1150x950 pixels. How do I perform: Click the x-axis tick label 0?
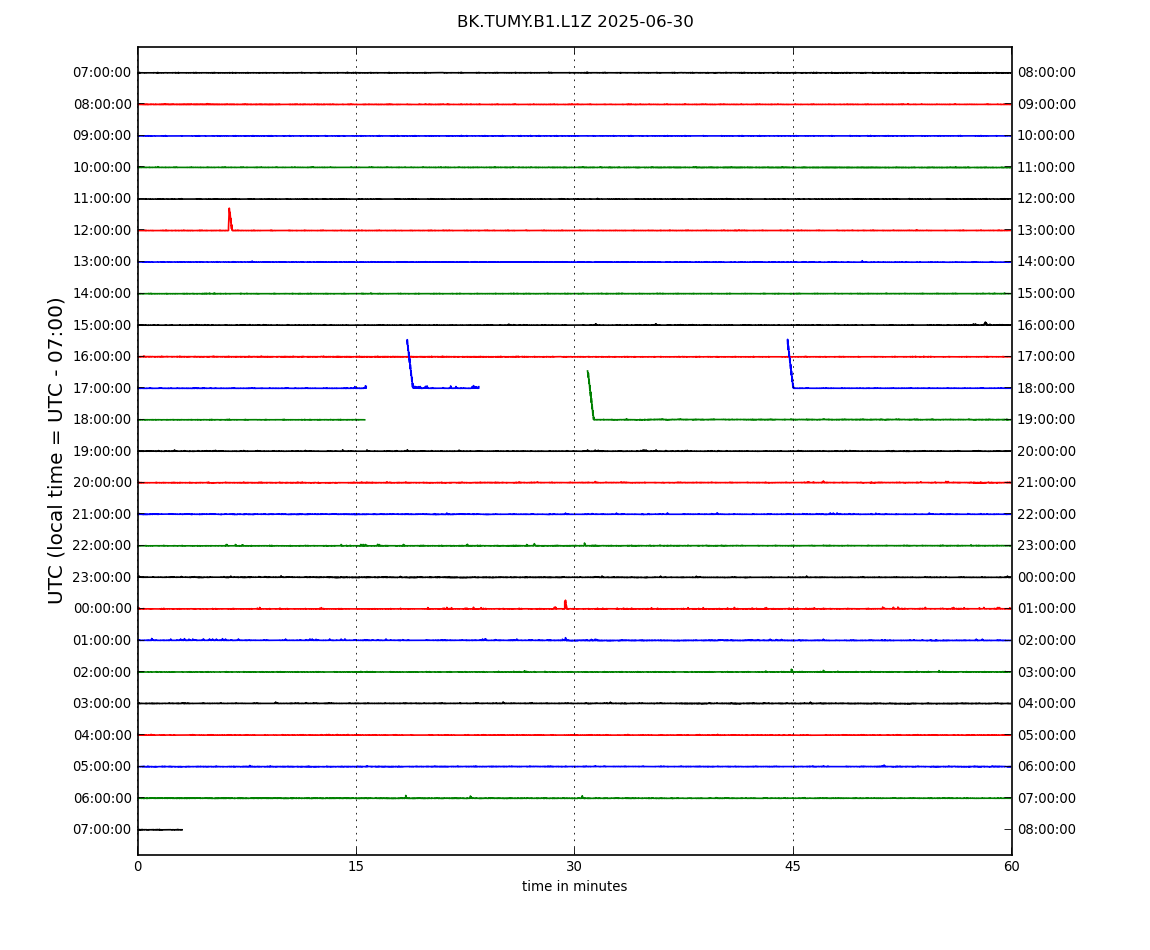[138, 866]
